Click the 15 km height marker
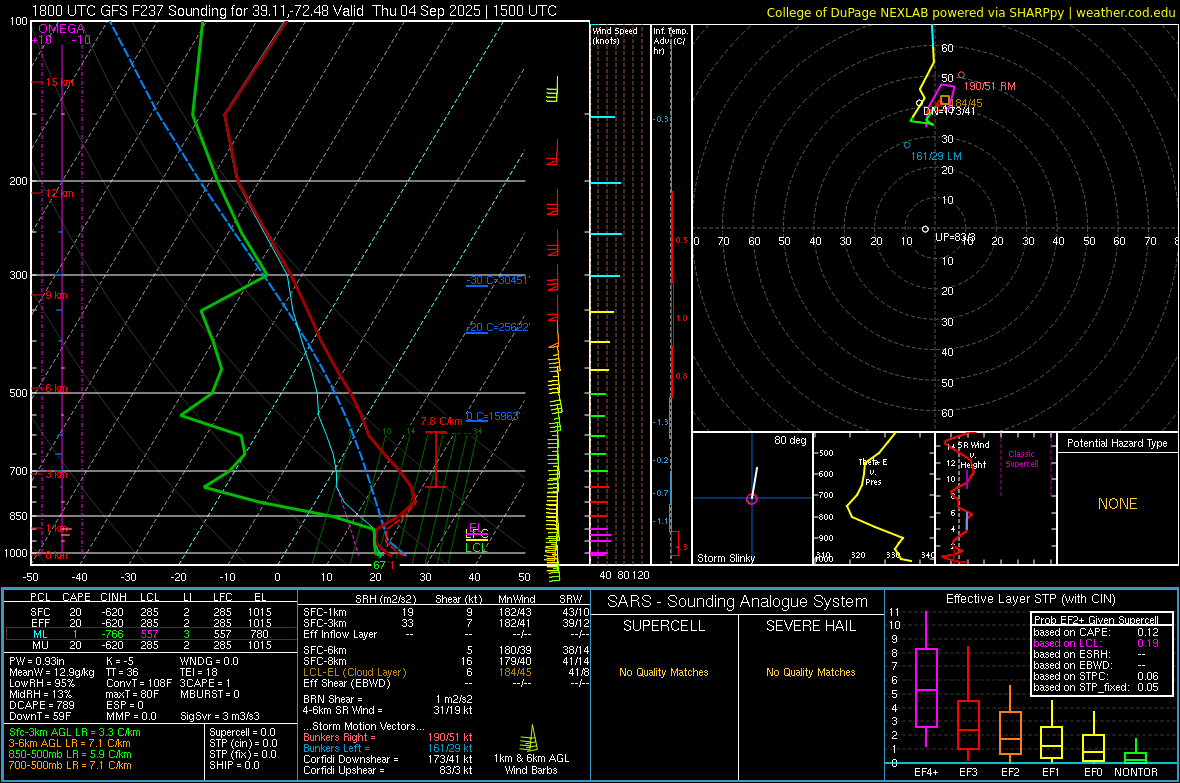This screenshot has height=783, width=1180. pyautogui.click(x=58, y=82)
